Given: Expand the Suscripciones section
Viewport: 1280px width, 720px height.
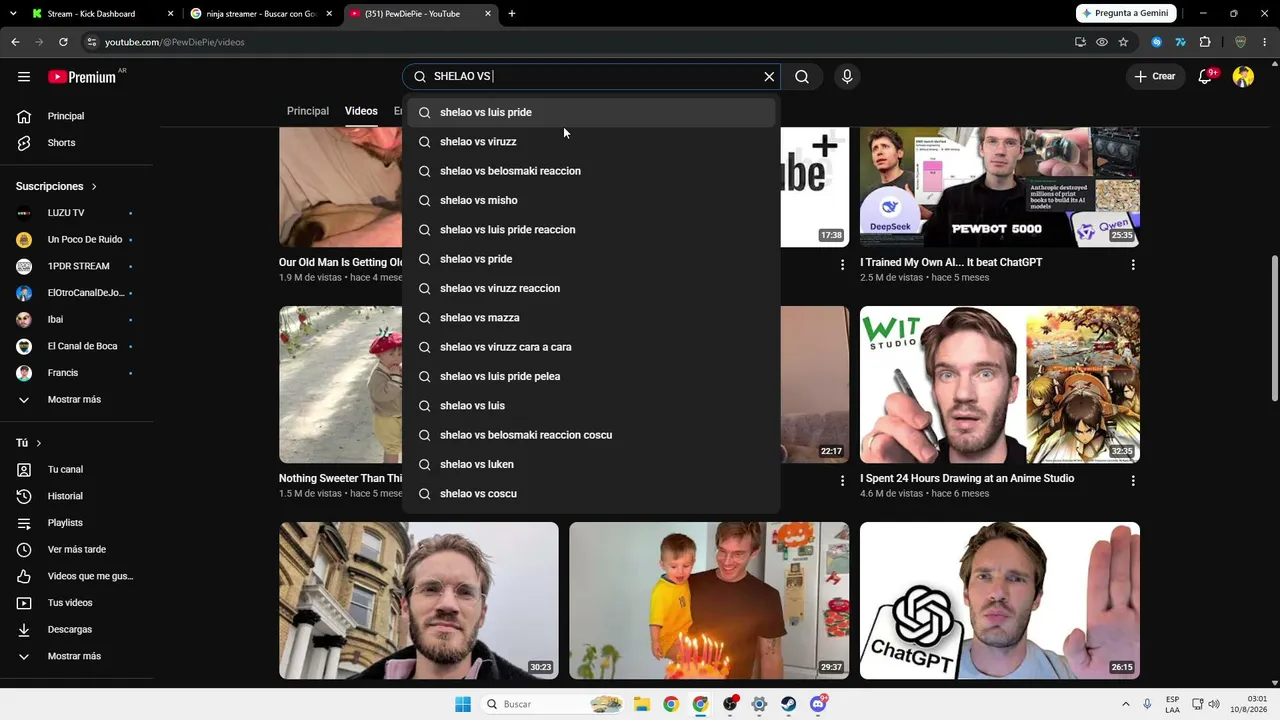Looking at the screenshot, I should coord(57,186).
